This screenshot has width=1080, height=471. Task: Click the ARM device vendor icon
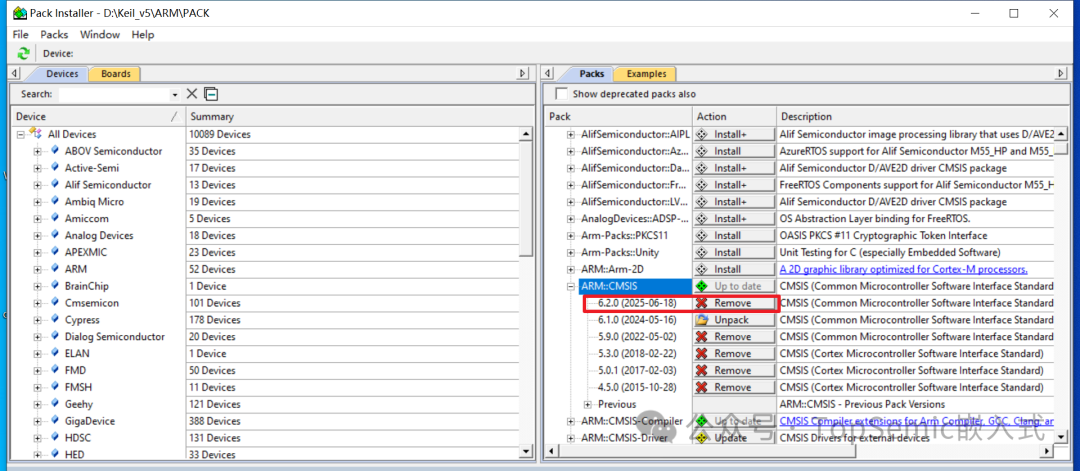pos(55,269)
